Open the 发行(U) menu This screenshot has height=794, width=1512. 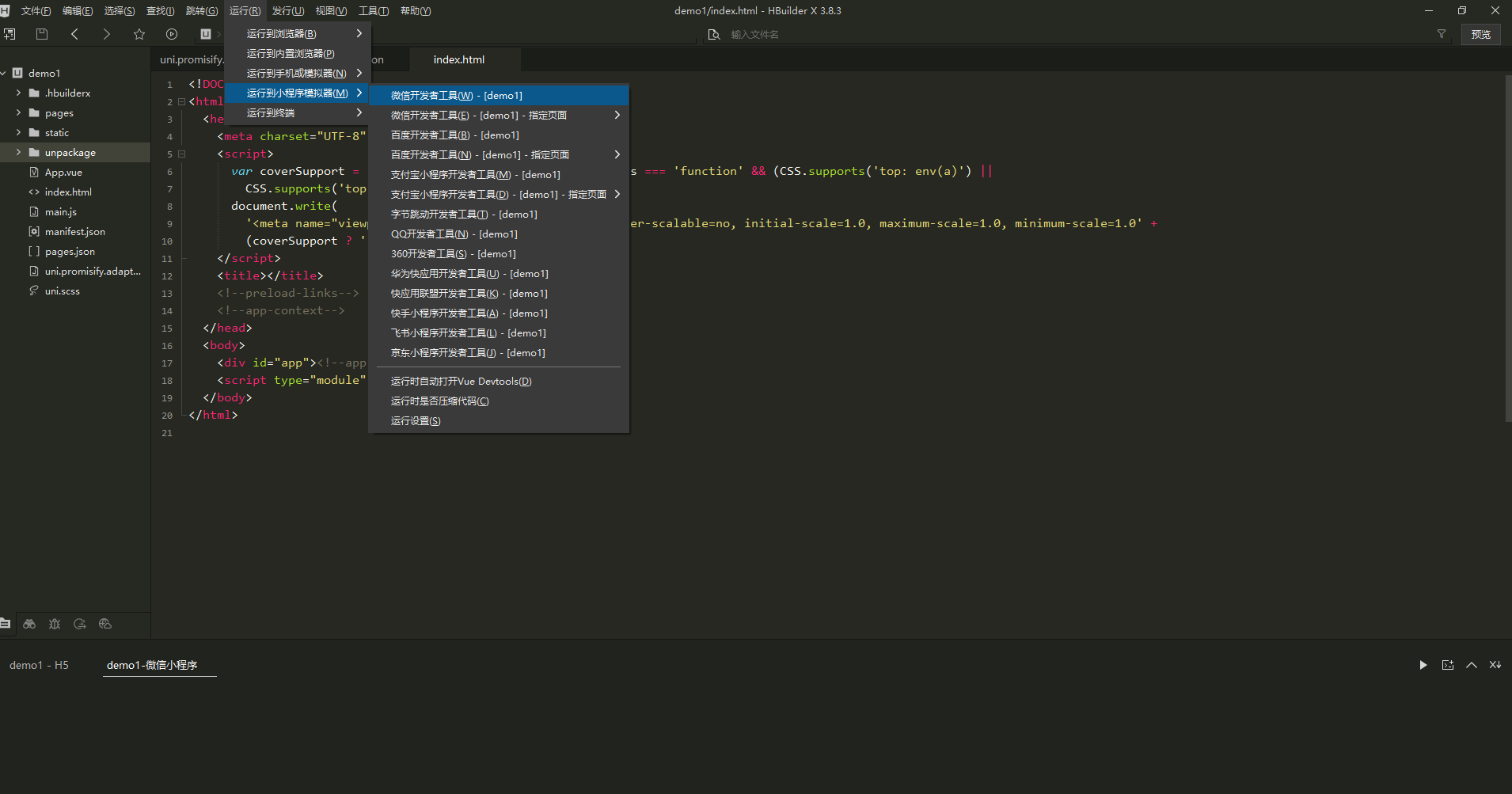tap(288, 10)
